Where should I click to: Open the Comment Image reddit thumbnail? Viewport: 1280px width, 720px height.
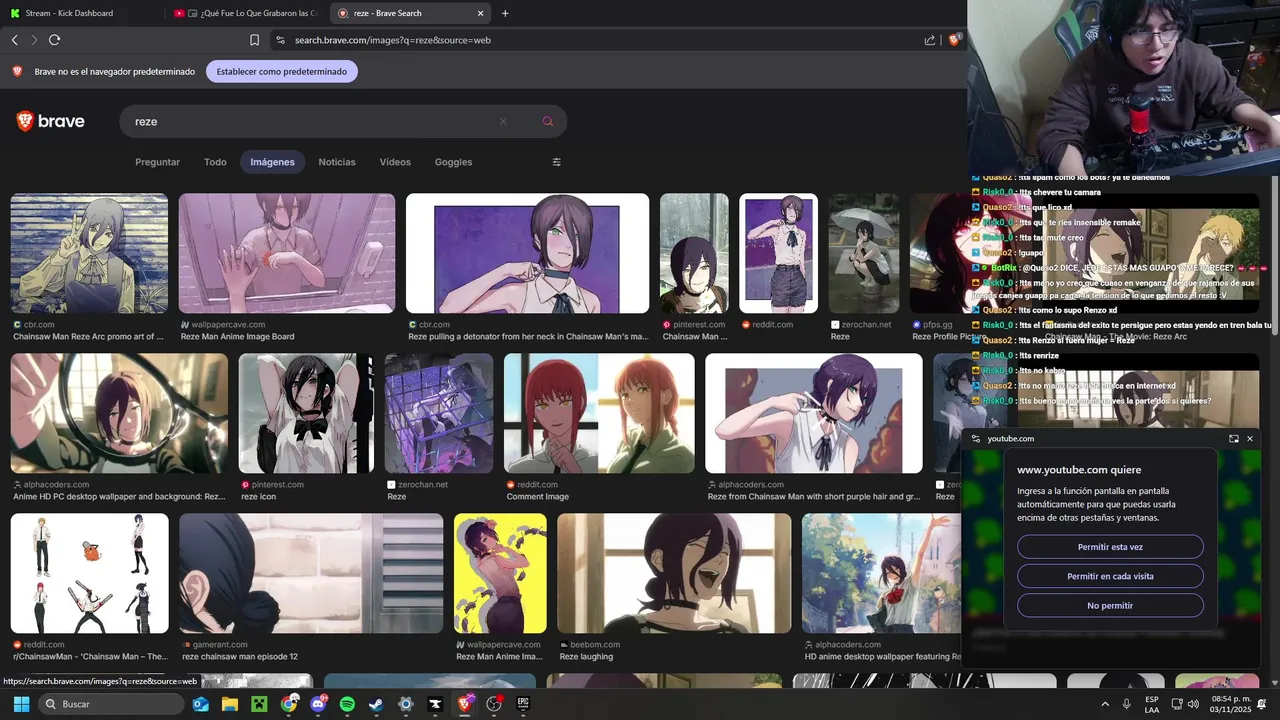pos(599,413)
